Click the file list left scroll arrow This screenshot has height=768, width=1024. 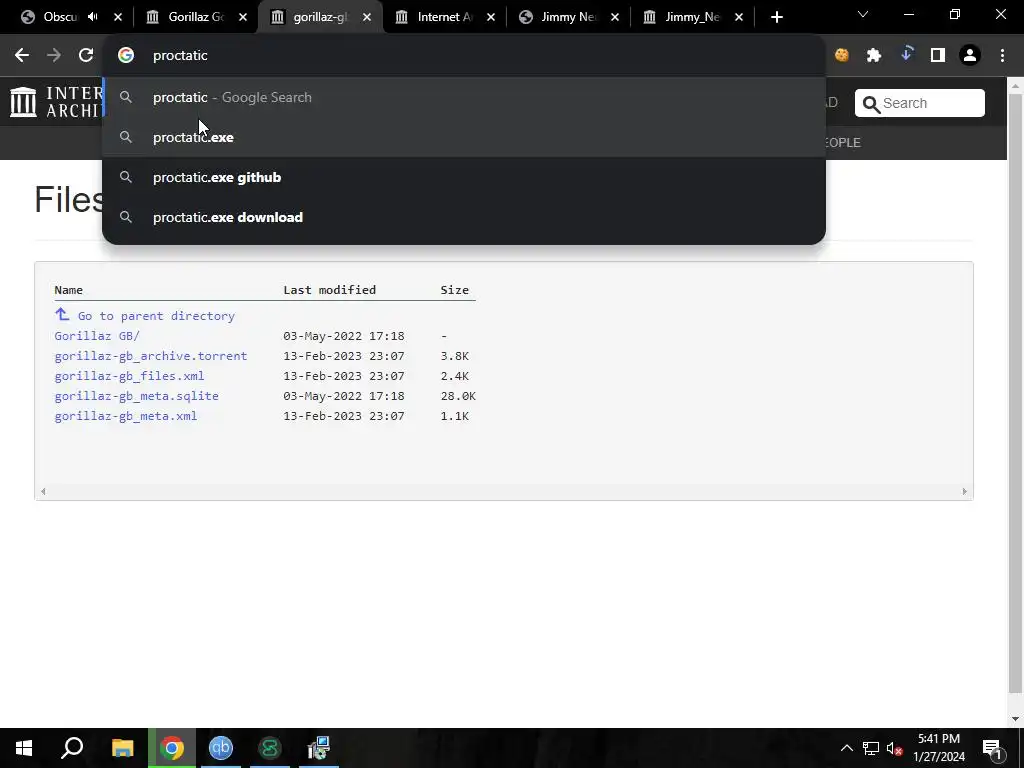click(x=43, y=492)
